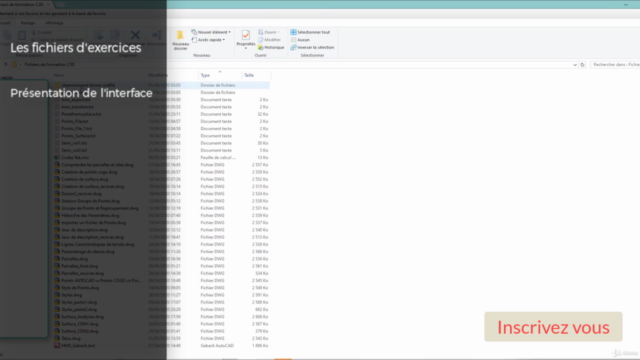The image size is (640, 360).
Task: Click the up-arrow navigation icon
Action: tap(6, 64)
